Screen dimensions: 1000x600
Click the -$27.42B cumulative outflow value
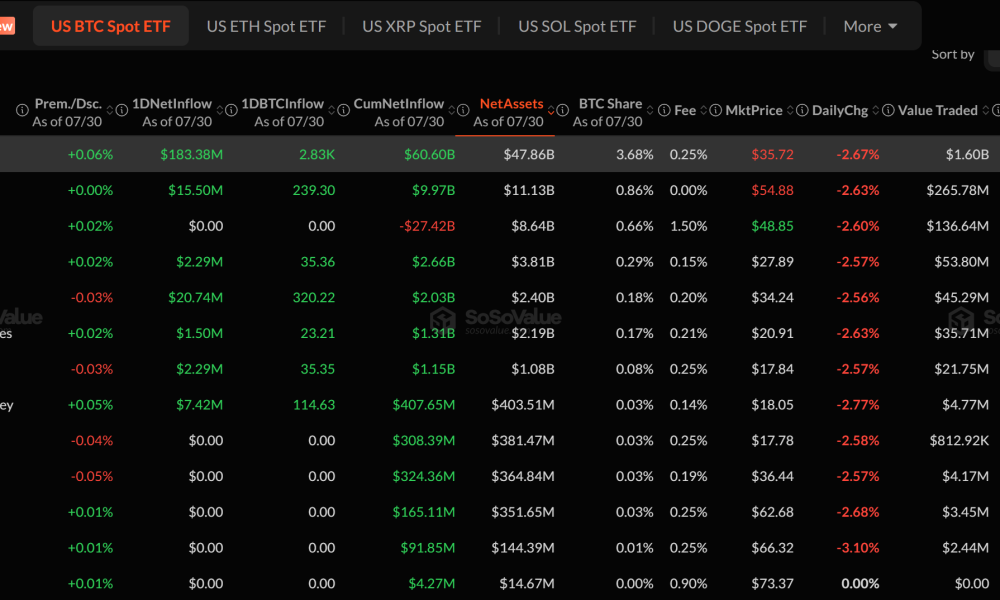click(427, 226)
